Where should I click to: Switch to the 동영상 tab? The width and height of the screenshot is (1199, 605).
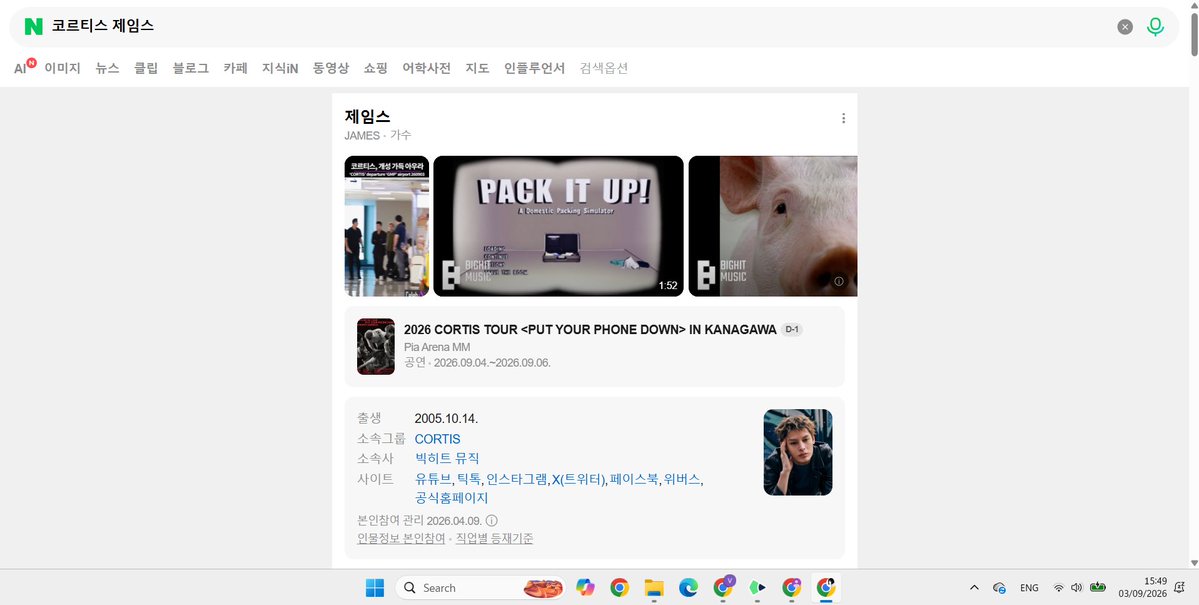pos(330,68)
